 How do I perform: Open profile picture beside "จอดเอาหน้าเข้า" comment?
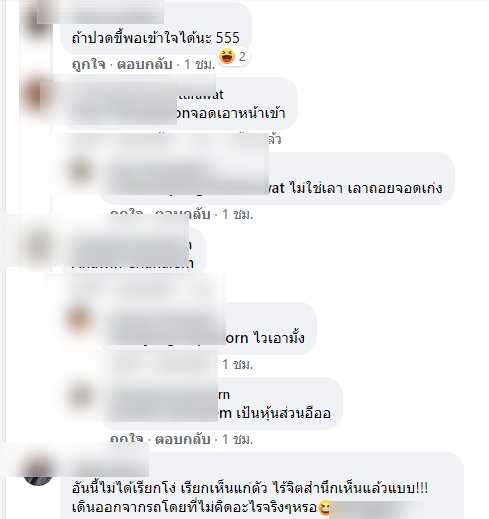[x=38, y=96]
